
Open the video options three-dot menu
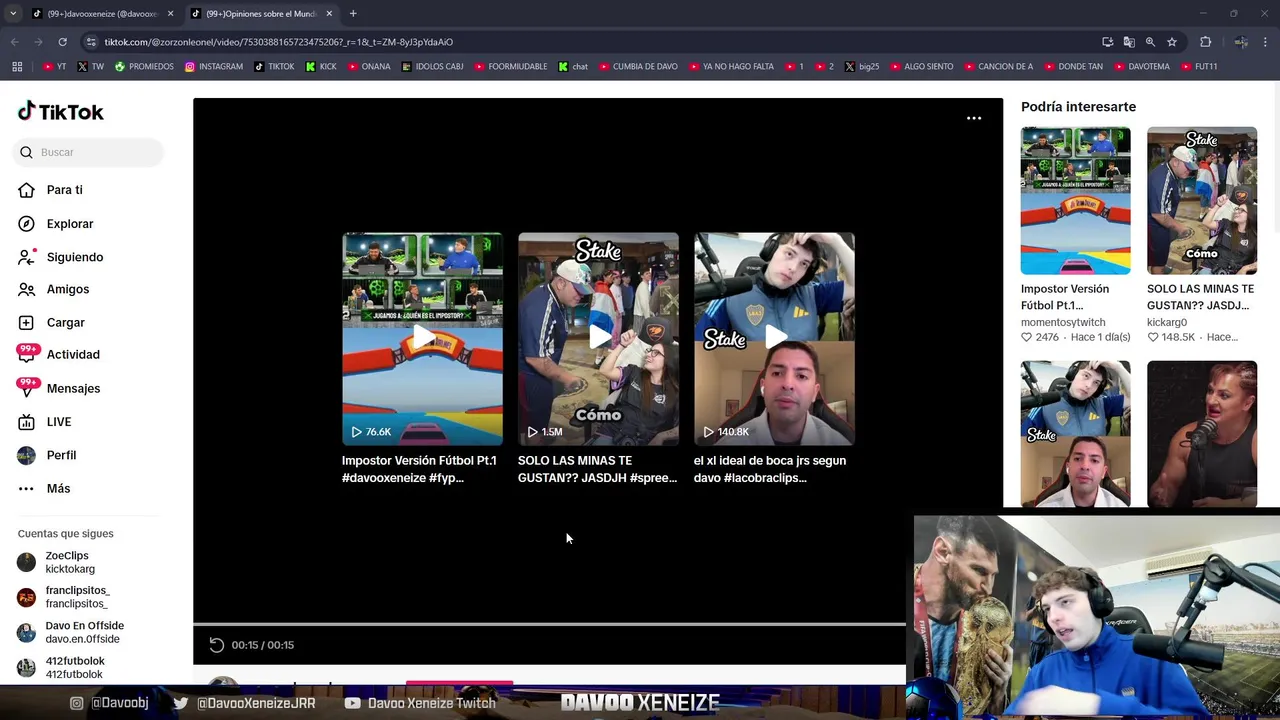point(974,118)
